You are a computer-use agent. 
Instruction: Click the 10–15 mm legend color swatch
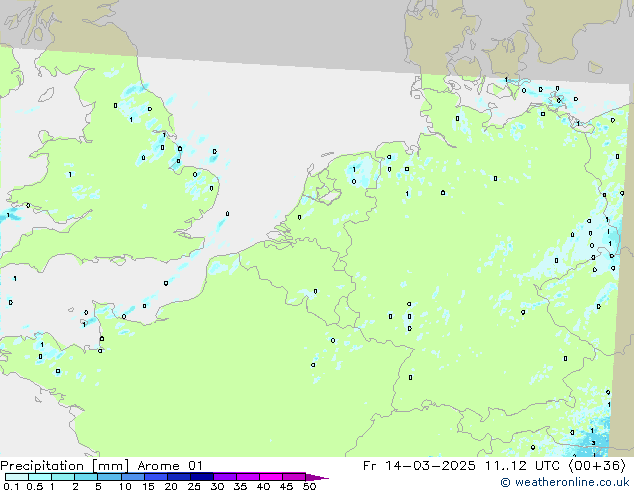[x=133, y=477]
